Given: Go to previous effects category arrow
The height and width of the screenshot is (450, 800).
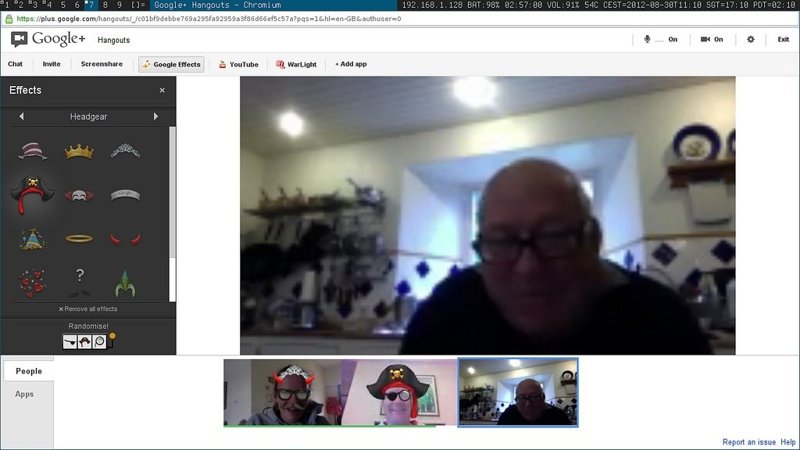Looking at the screenshot, I should coord(22,117).
